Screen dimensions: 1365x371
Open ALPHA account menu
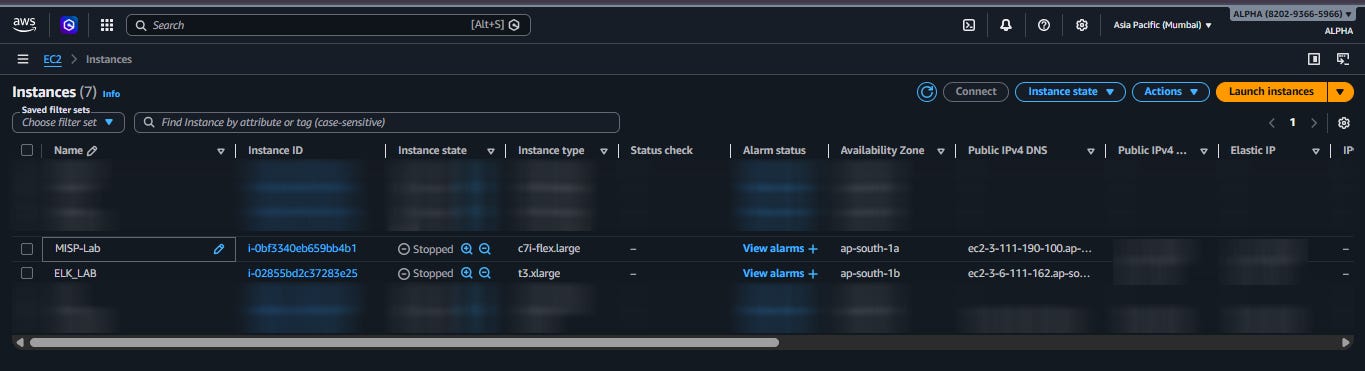click(x=1292, y=15)
